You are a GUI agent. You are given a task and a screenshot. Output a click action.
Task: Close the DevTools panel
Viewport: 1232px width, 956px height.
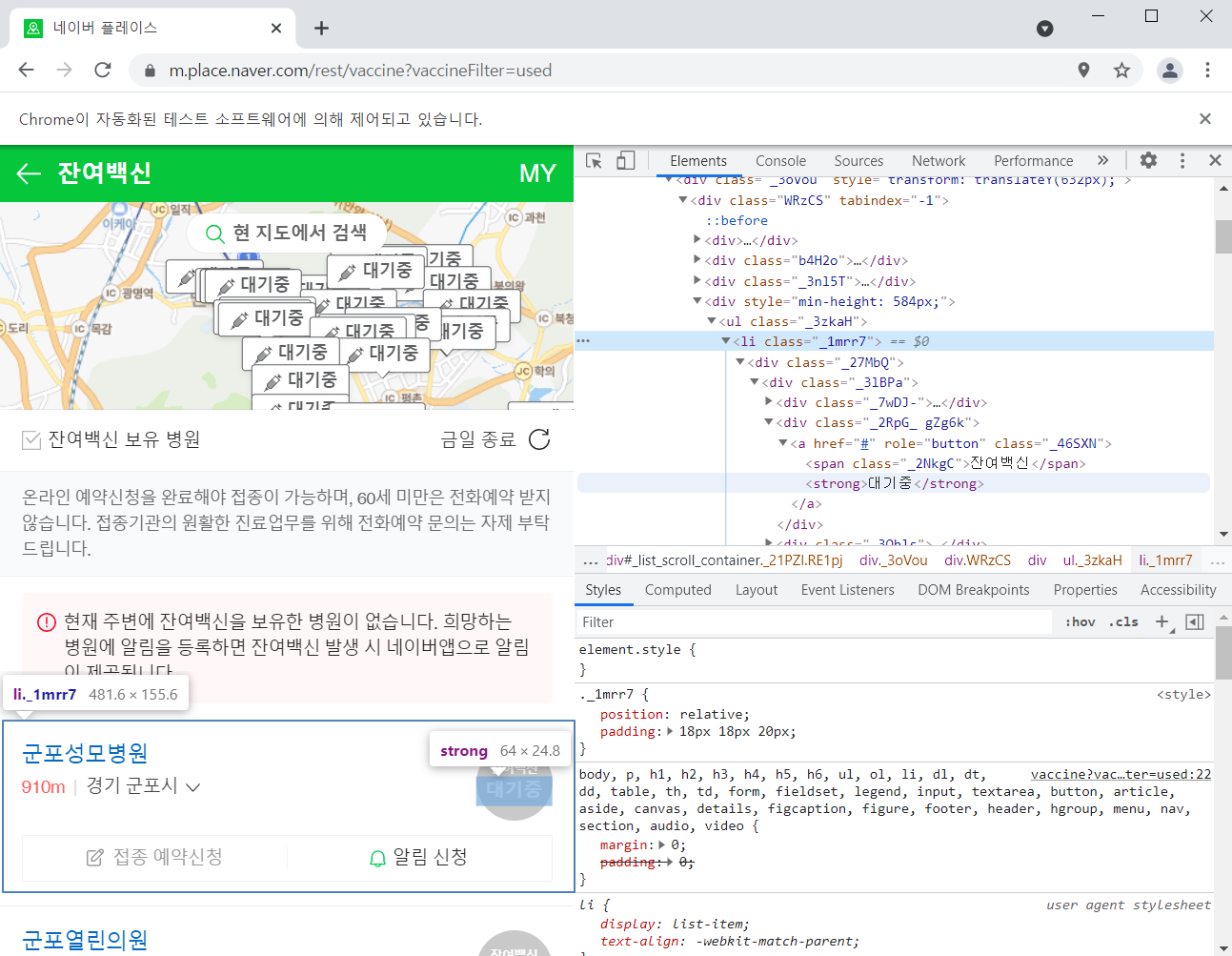(1215, 161)
